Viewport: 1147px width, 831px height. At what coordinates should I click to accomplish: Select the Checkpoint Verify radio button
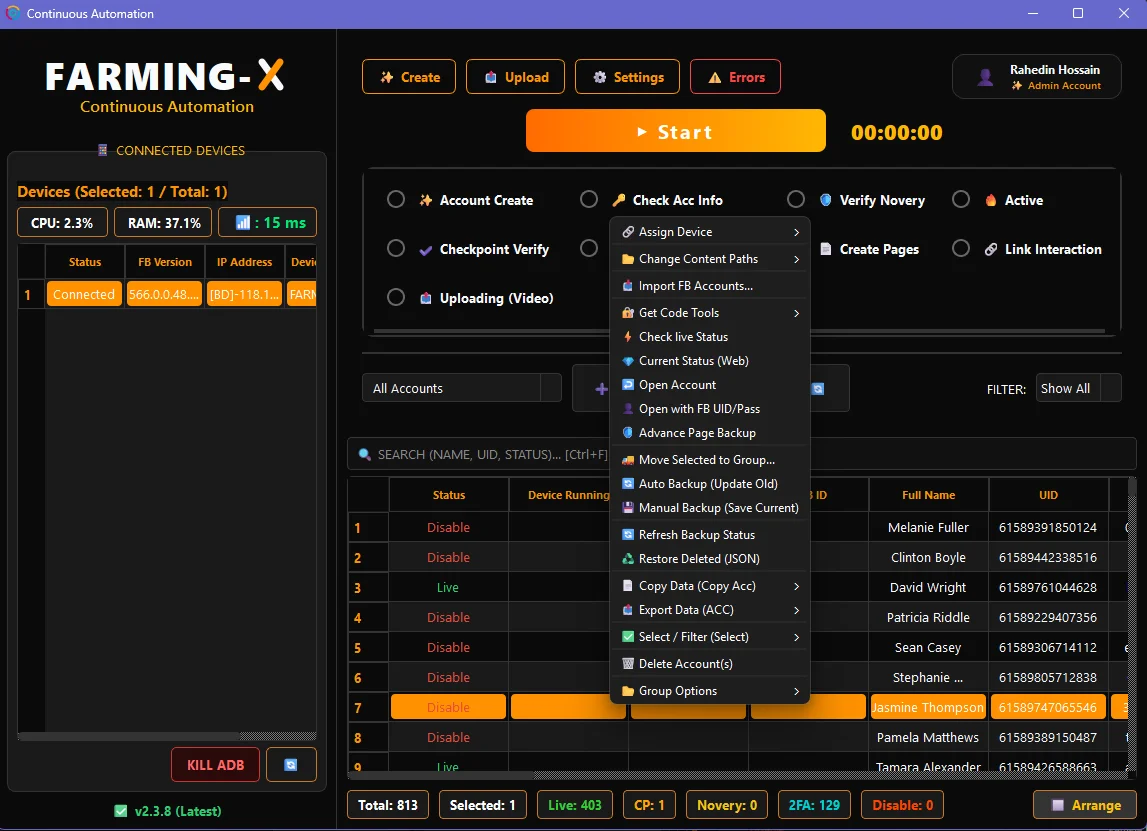point(396,249)
